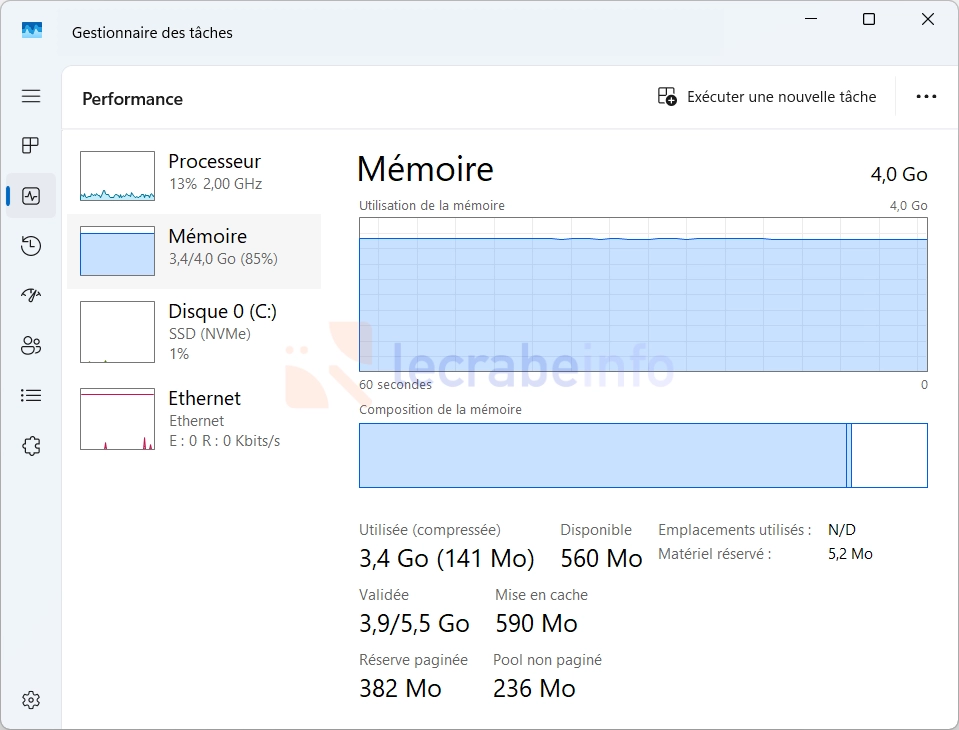Click the Processeur mini graph thumbnail

point(117,176)
